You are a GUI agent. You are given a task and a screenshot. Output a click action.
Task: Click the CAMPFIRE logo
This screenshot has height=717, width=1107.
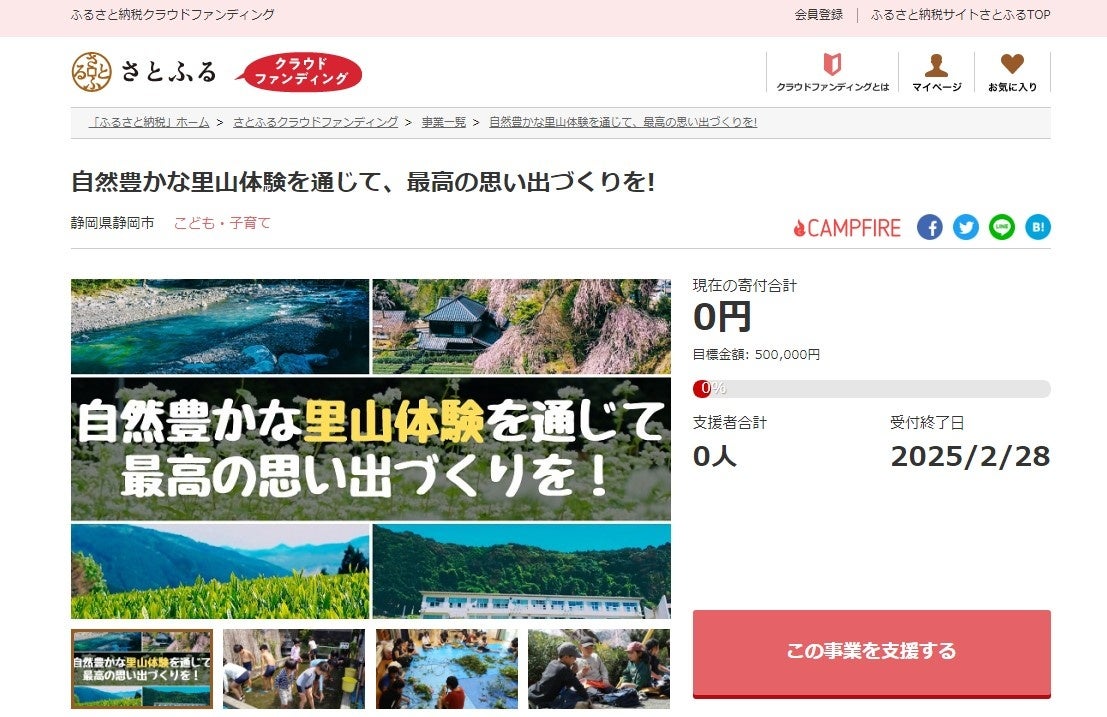tap(847, 228)
